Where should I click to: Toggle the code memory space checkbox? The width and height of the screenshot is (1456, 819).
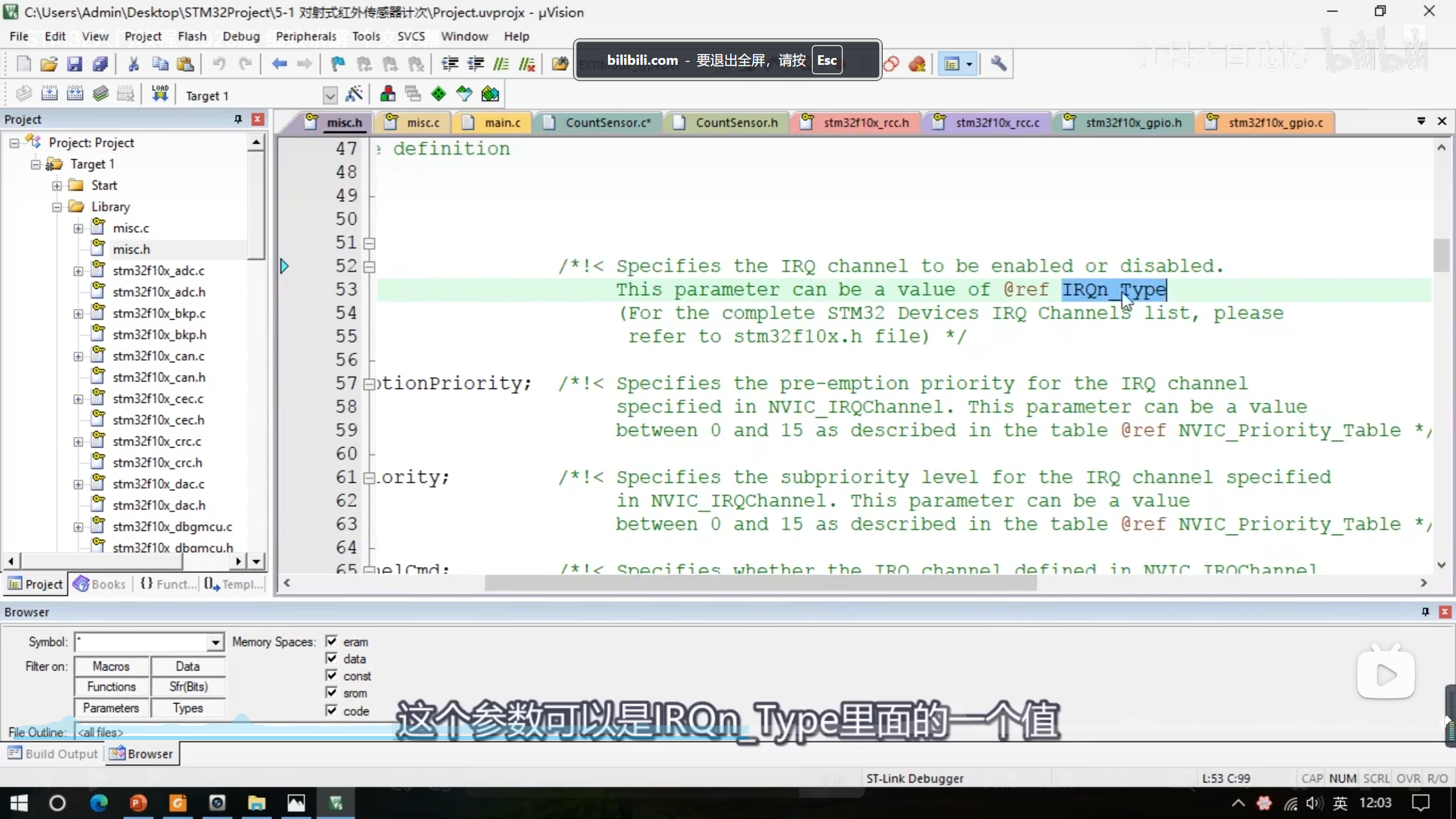tap(332, 710)
